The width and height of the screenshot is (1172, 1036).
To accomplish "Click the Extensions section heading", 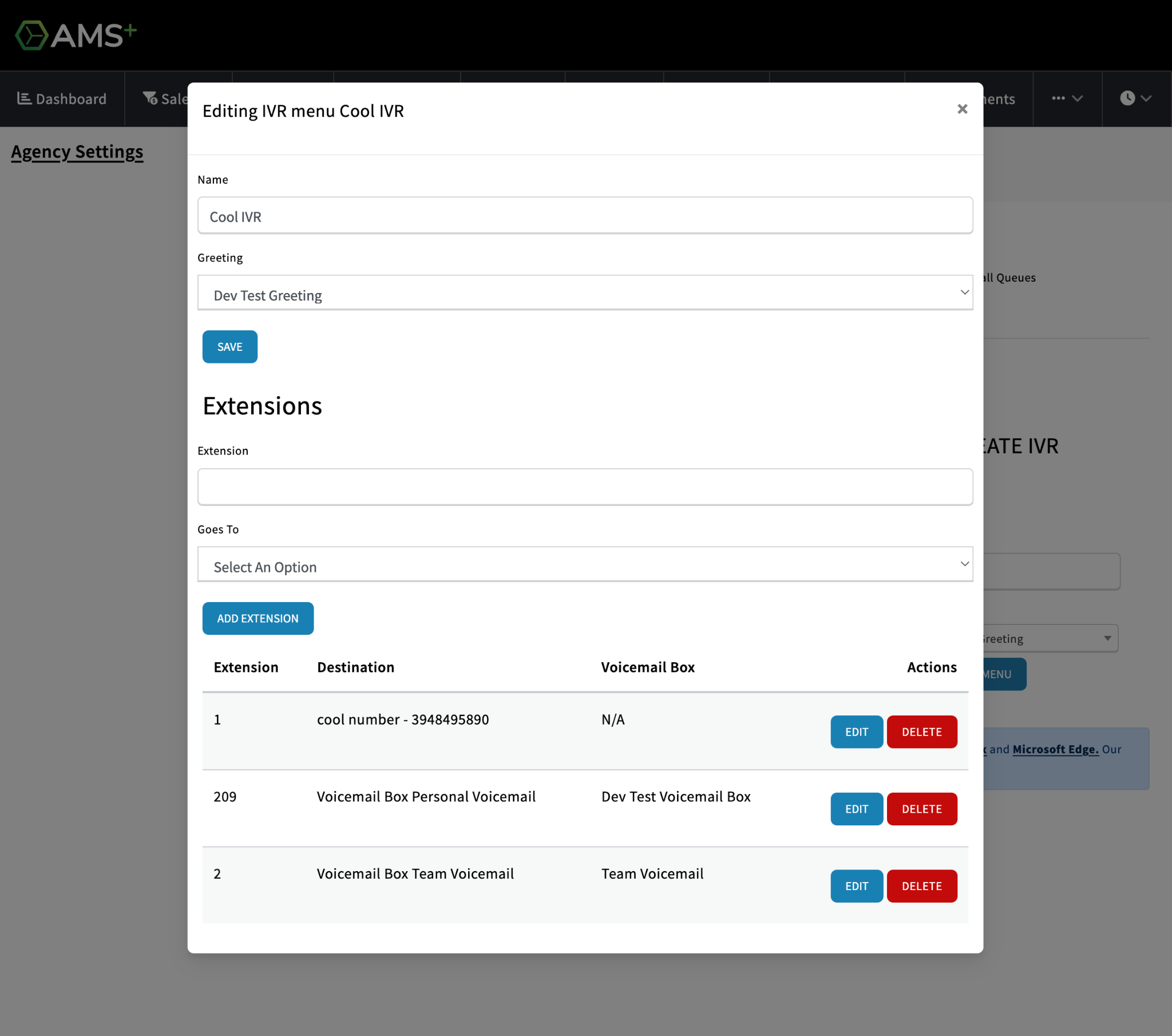I will tap(262, 406).
